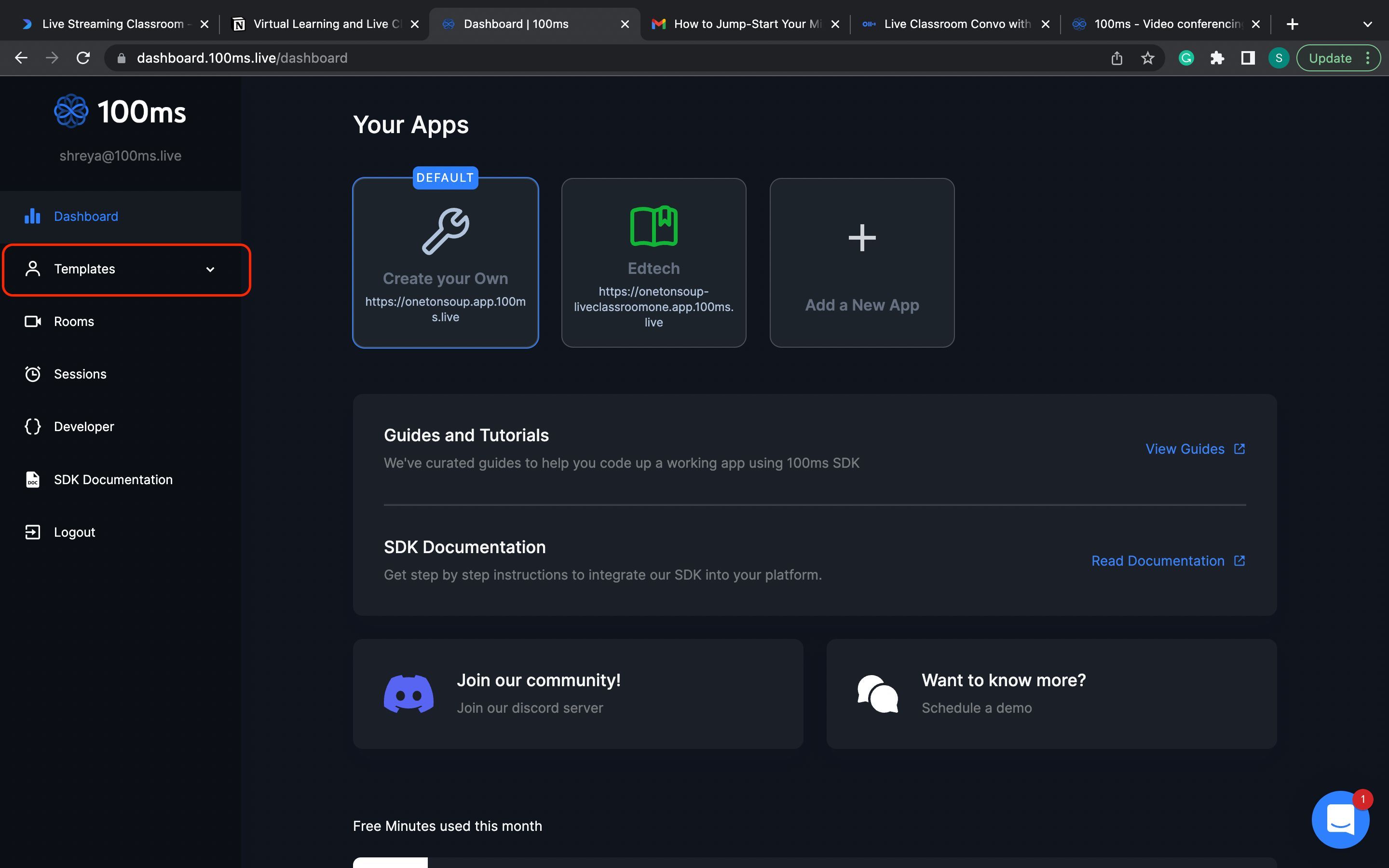Open a new browser tab
Screen dimensions: 1389x868
coord(1292,24)
